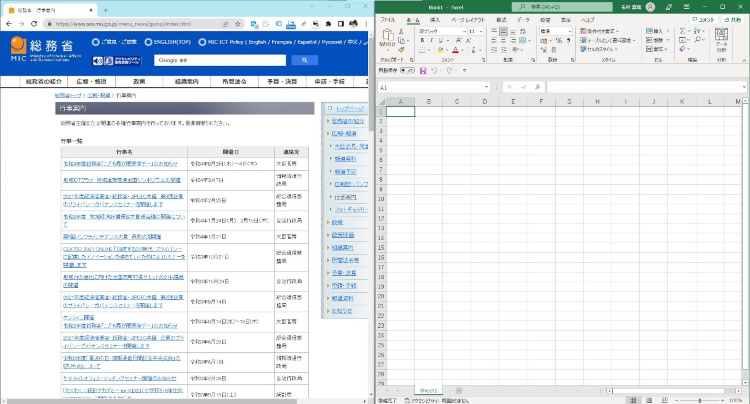Select the Sheet1 worksheet tab

click(428, 391)
